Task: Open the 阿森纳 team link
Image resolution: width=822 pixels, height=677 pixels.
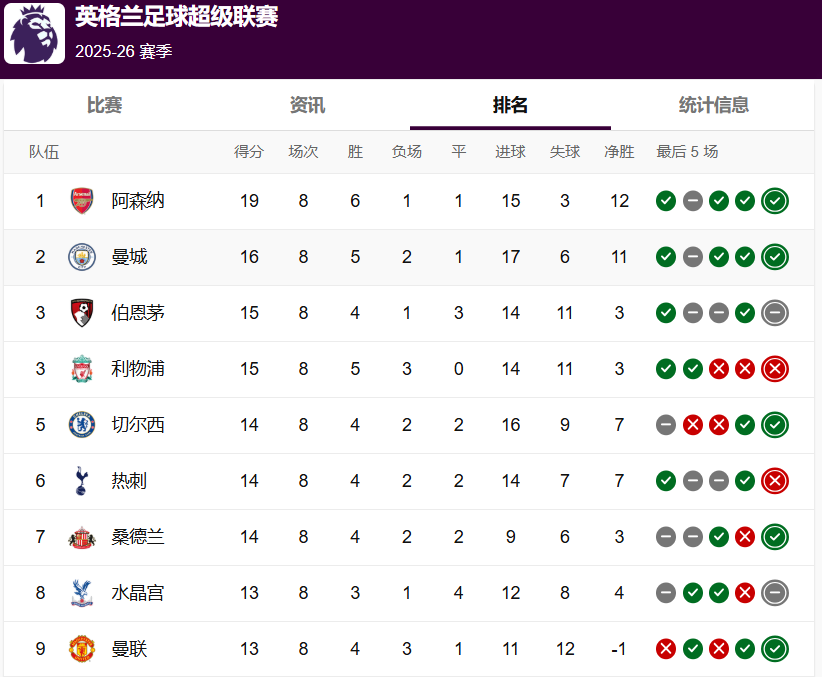Action: 138,201
